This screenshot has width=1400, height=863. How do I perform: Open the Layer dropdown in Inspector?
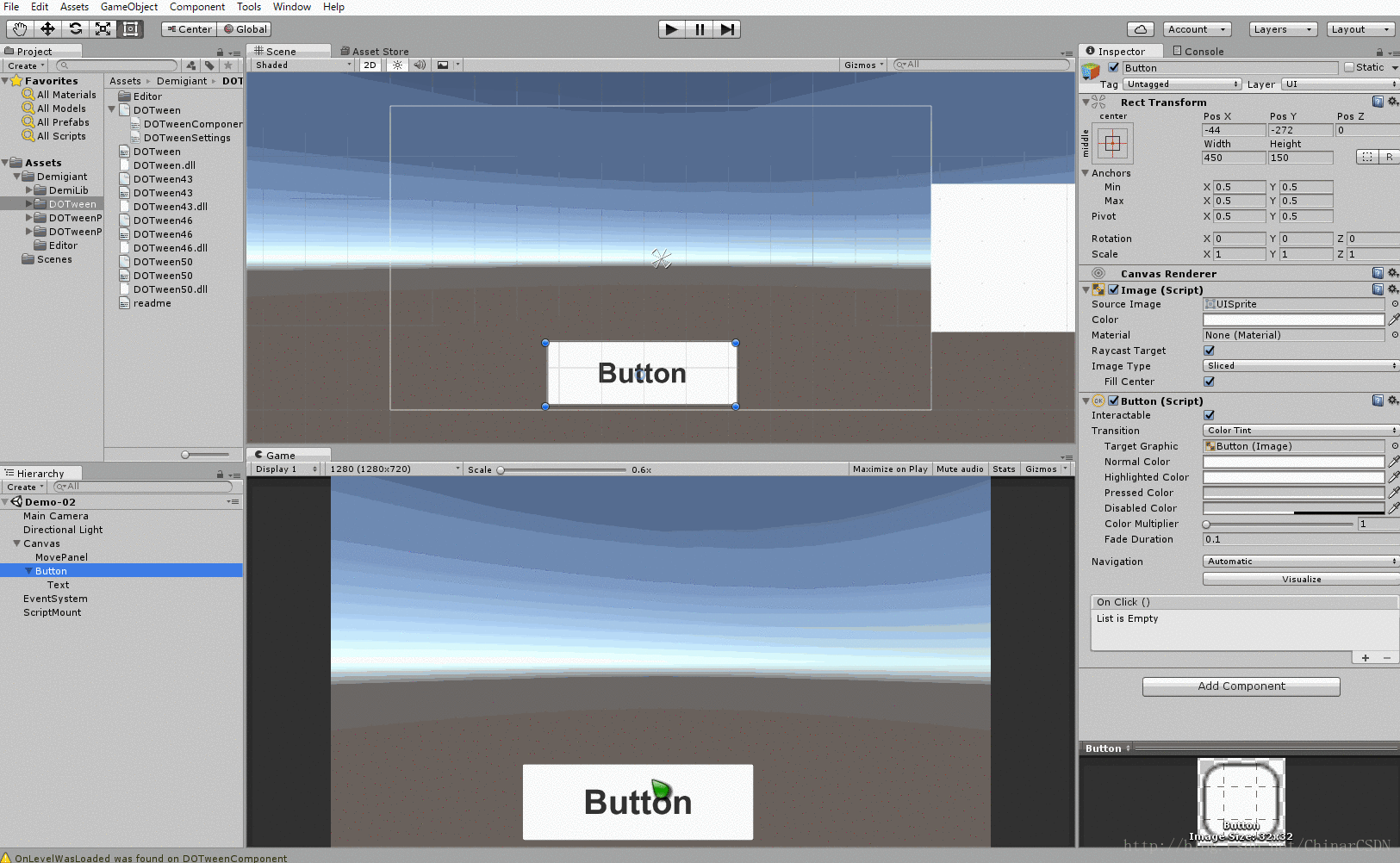coord(1340,84)
